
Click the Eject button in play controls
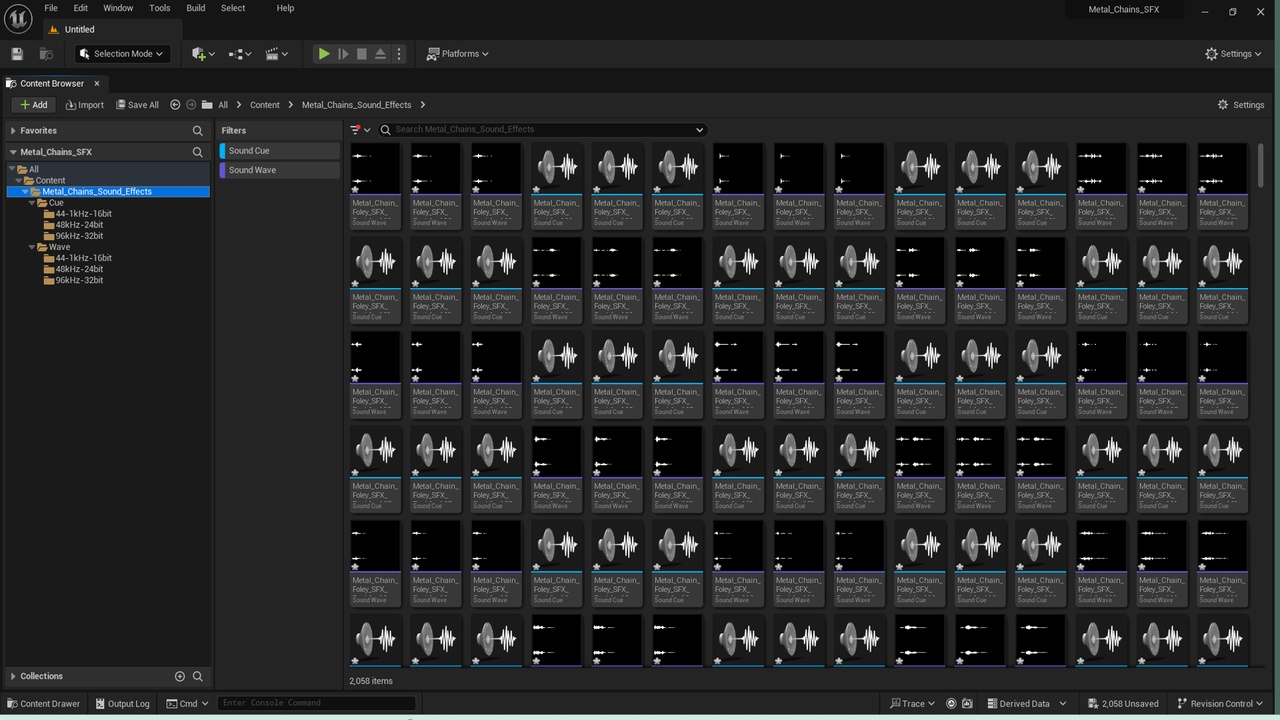tap(380, 54)
